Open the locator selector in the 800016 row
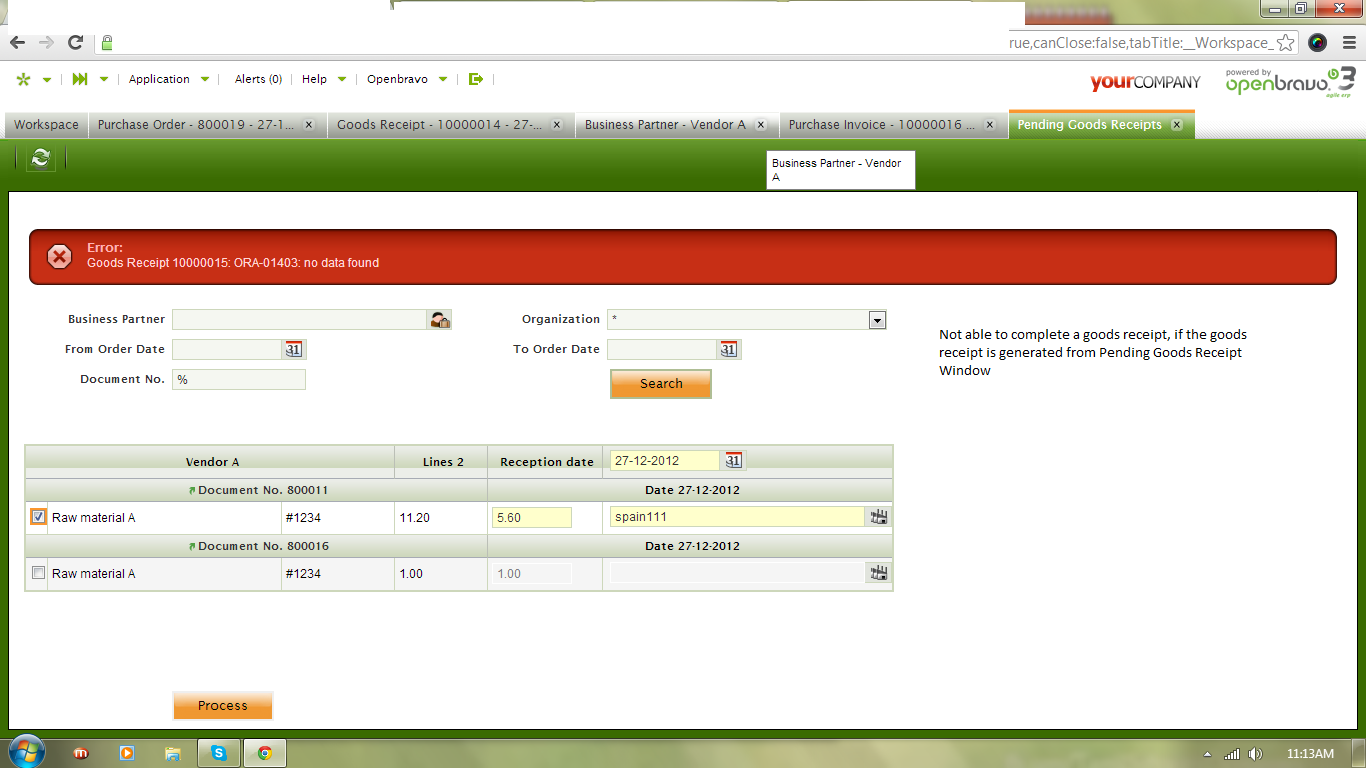 879,573
